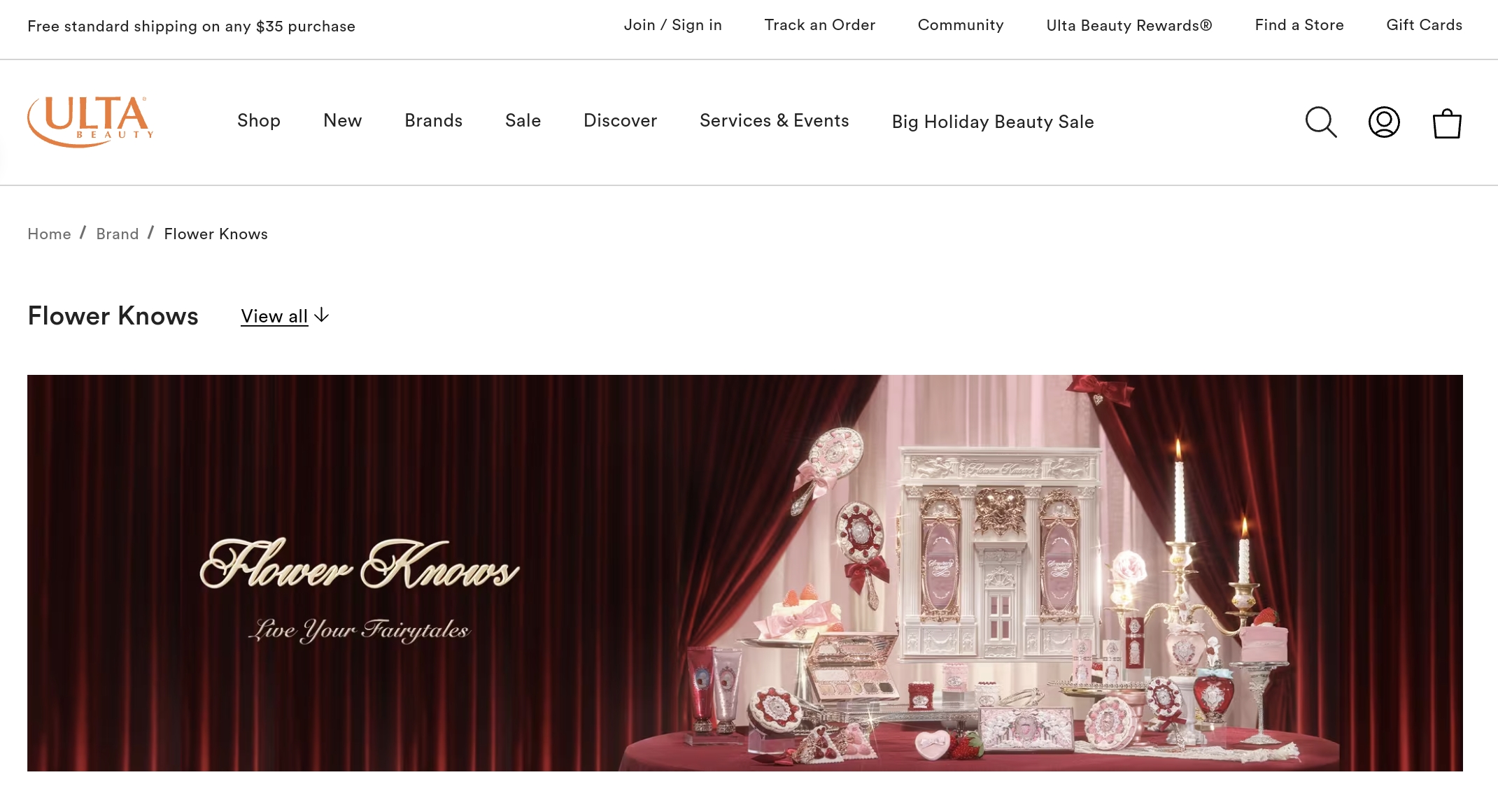1498x812 pixels.
Task: Click Find a Store link
Action: pyautogui.click(x=1299, y=25)
